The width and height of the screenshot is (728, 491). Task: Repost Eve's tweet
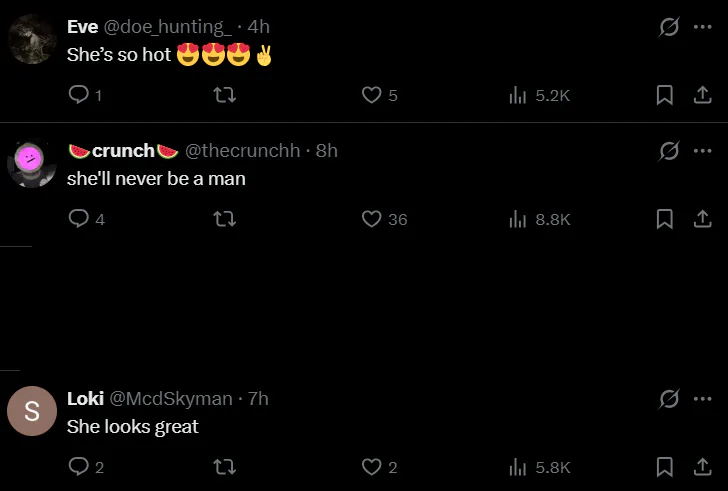point(225,95)
